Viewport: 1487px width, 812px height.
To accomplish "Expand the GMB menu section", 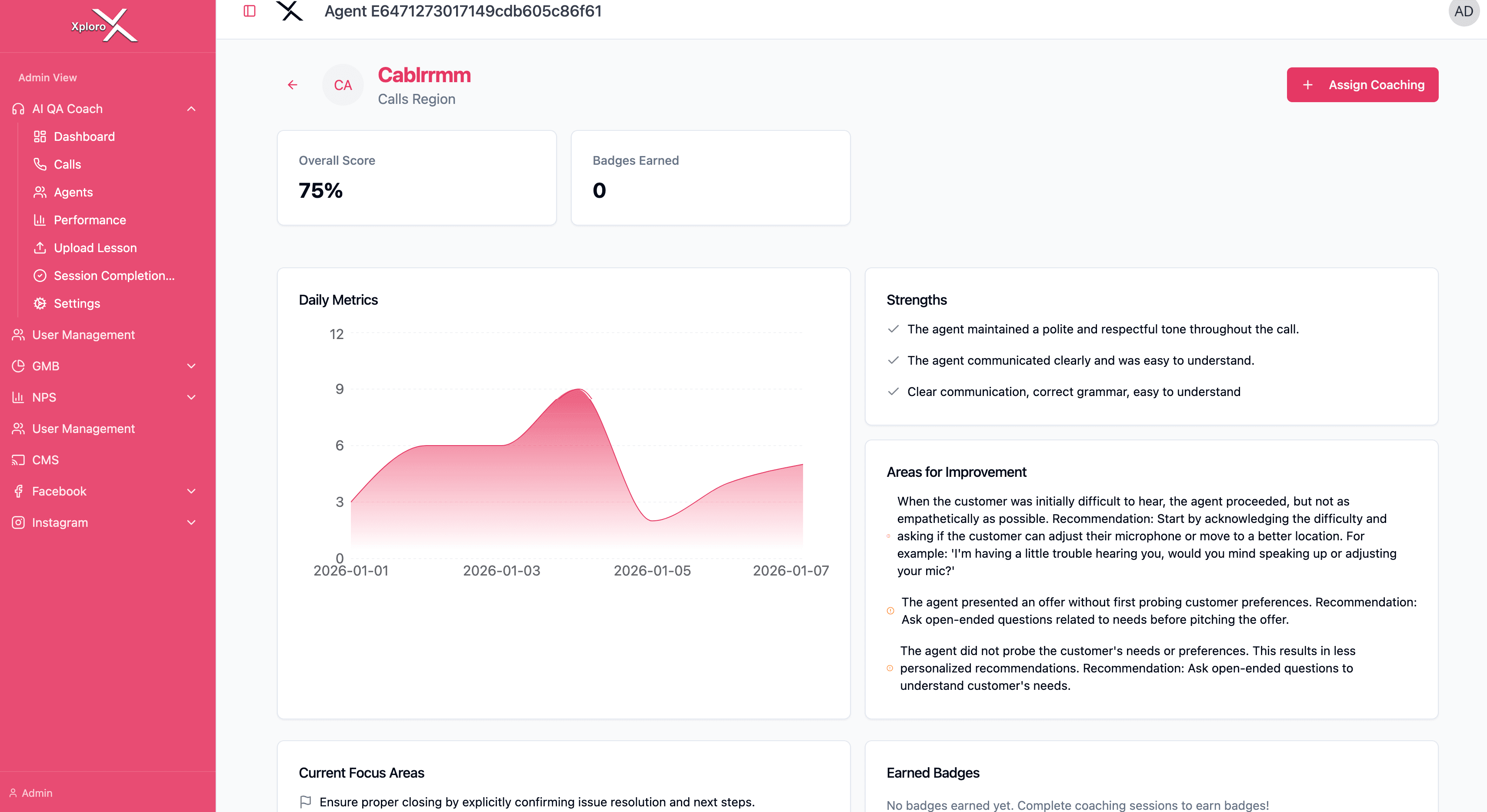I will click(x=191, y=366).
